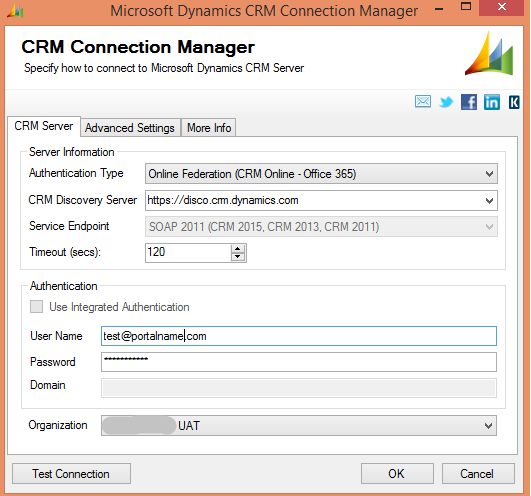The width and height of the screenshot is (531, 496).
Task: Click the Password input field
Action: (299, 362)
